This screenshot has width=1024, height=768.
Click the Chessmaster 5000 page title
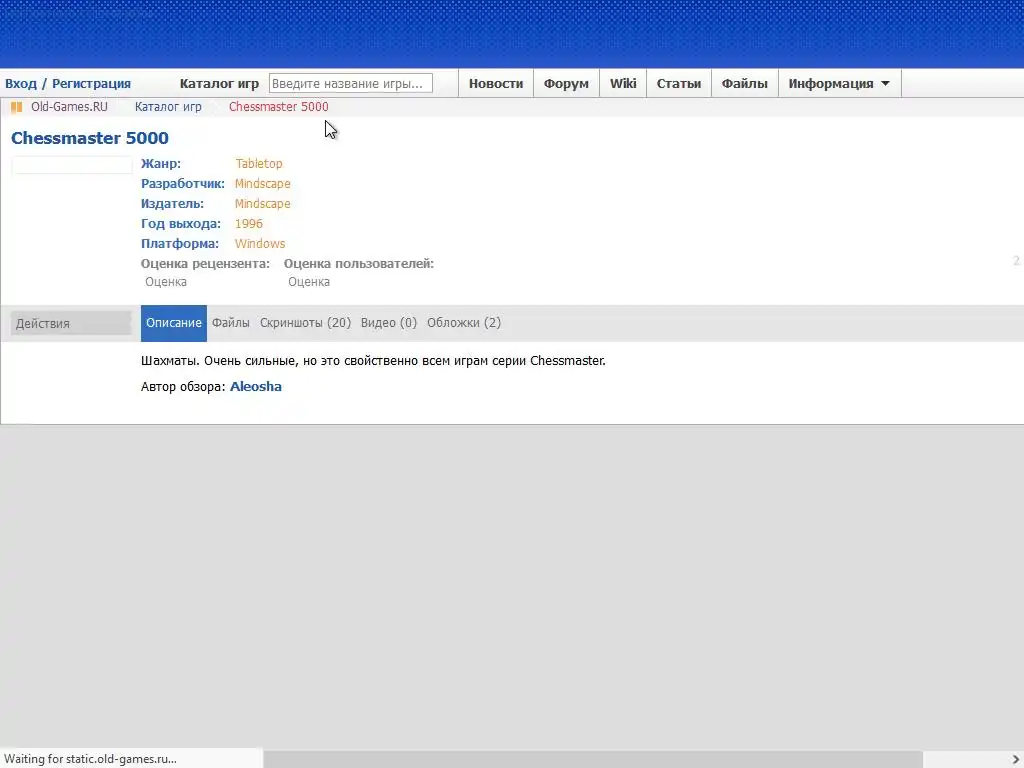(x=89, y=138)
